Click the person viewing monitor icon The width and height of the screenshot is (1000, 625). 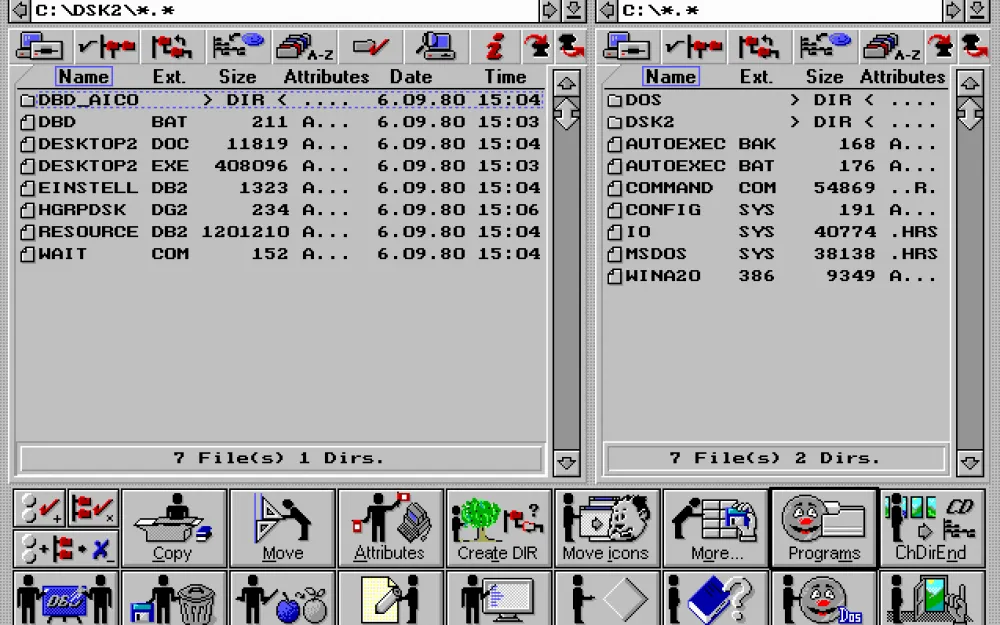pyautogui.click(x=499, y=599)
